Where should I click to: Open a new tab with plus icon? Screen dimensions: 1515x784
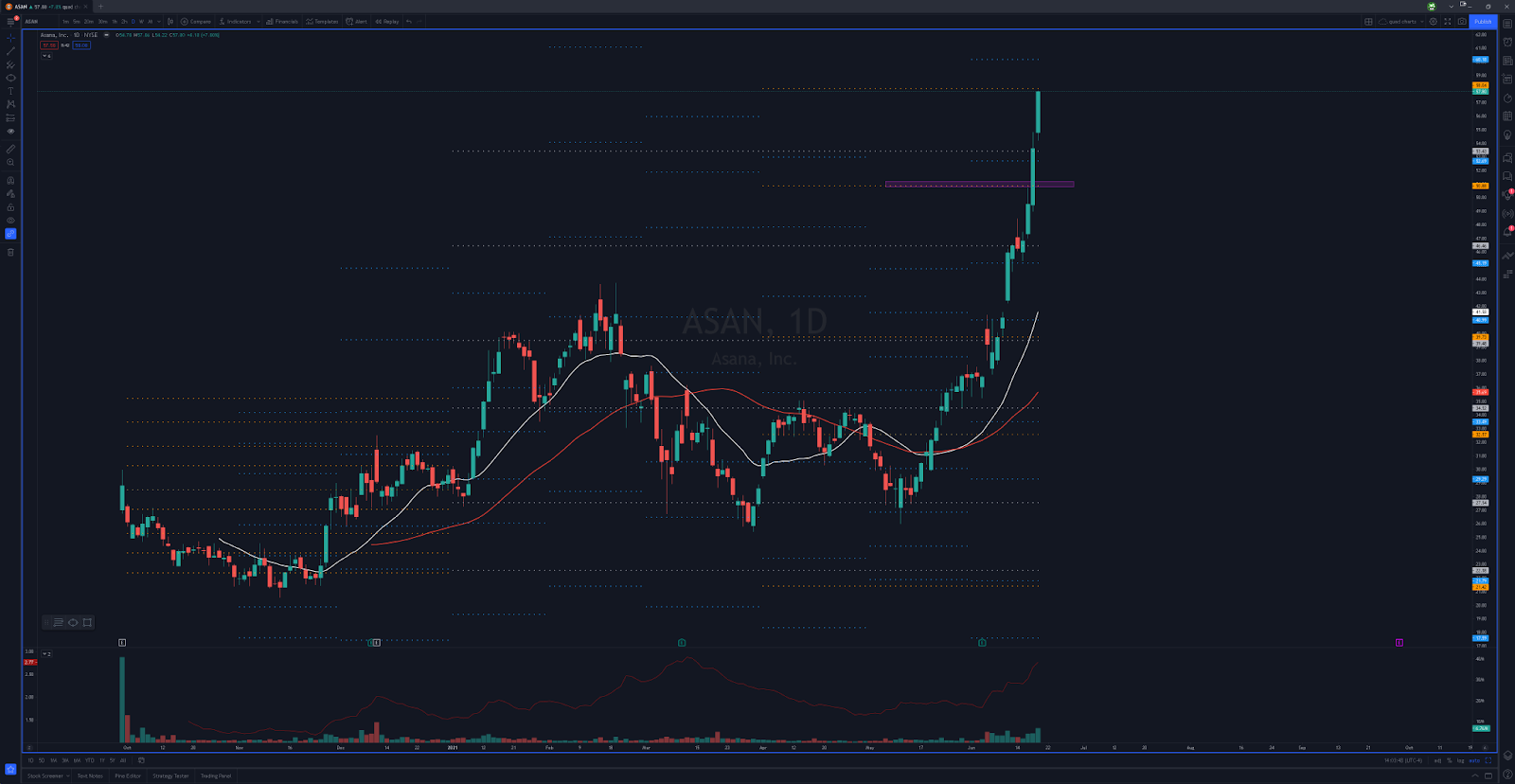[100, 7]
